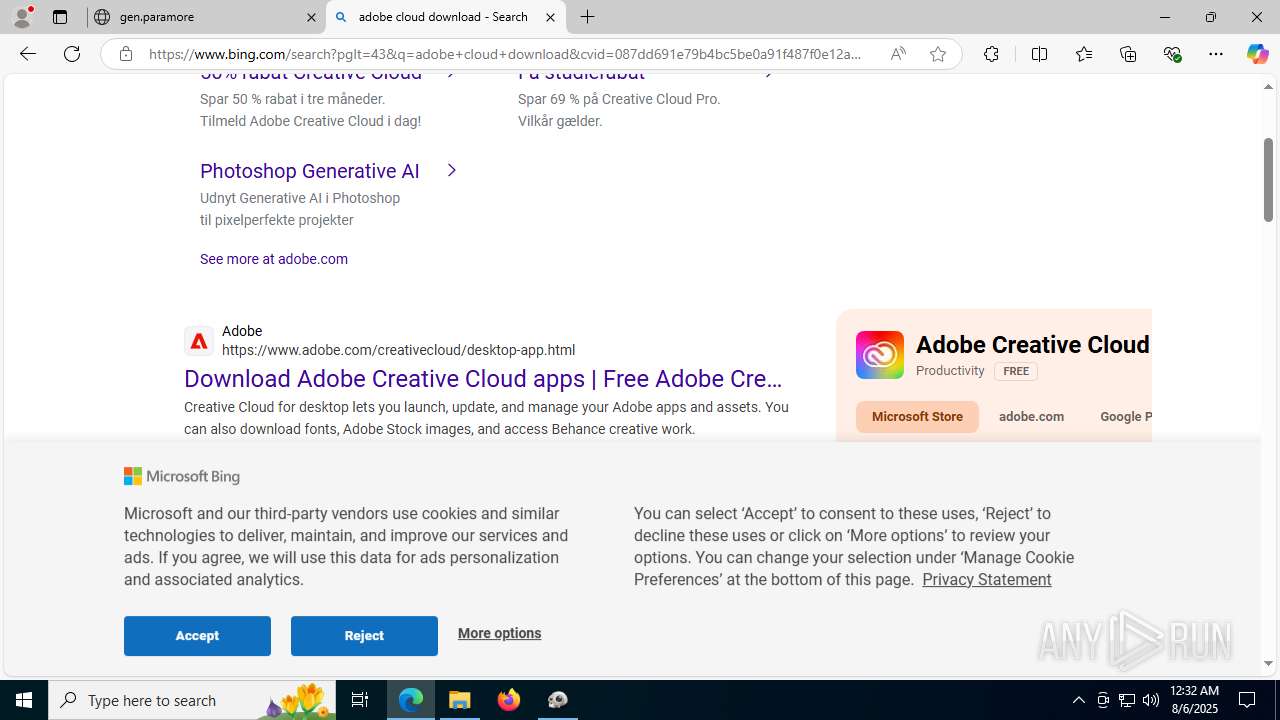Image resolution: width=1280 pixels, height=720 pixels.
Task: Open Firefox taskbar icon
Action: tap(509, 700)
